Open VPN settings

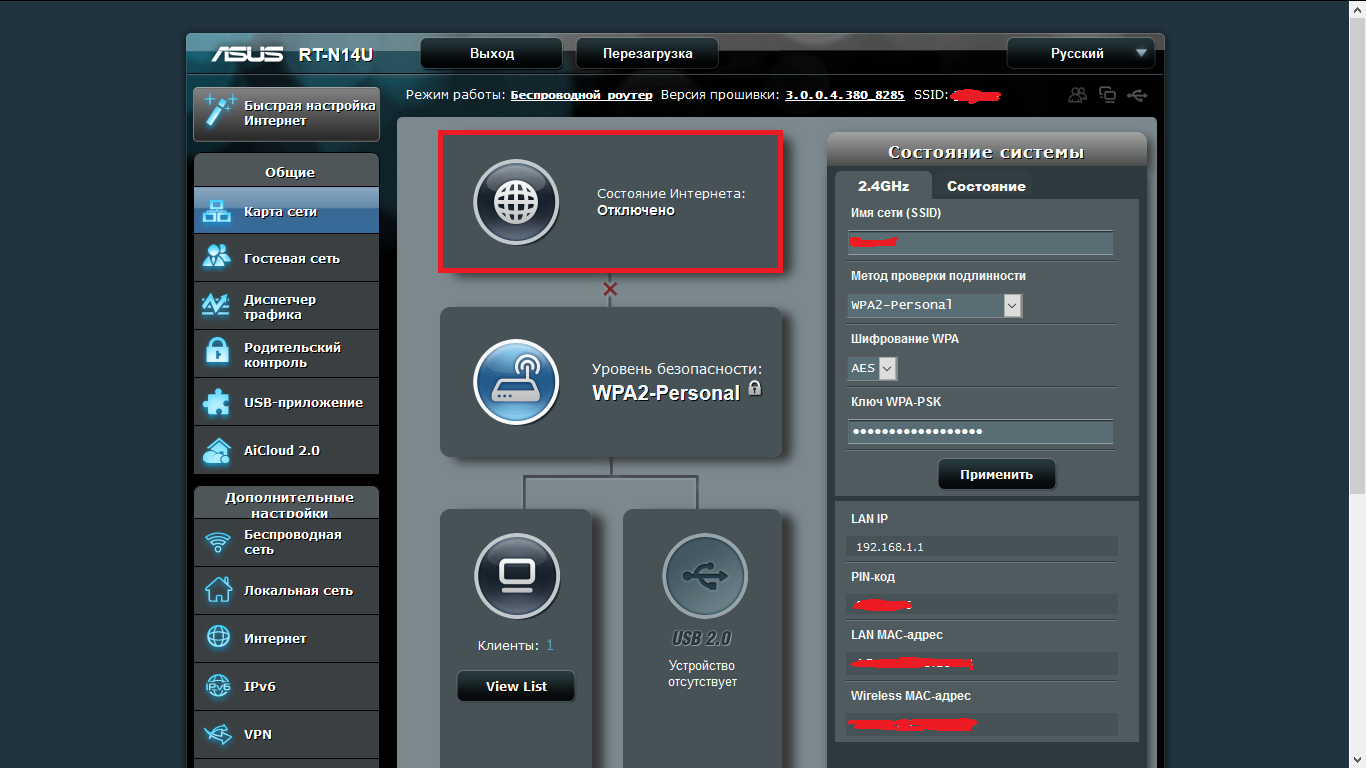pyautogui.click(x=286, y=734)
